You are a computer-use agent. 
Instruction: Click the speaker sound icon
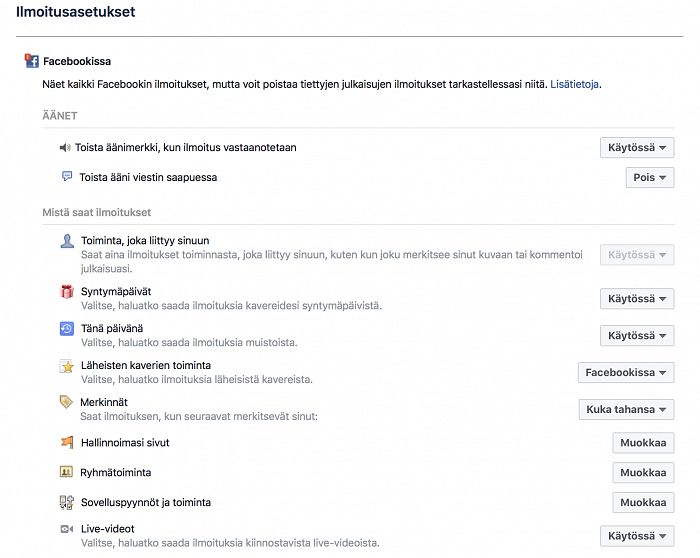coord(65,147)
